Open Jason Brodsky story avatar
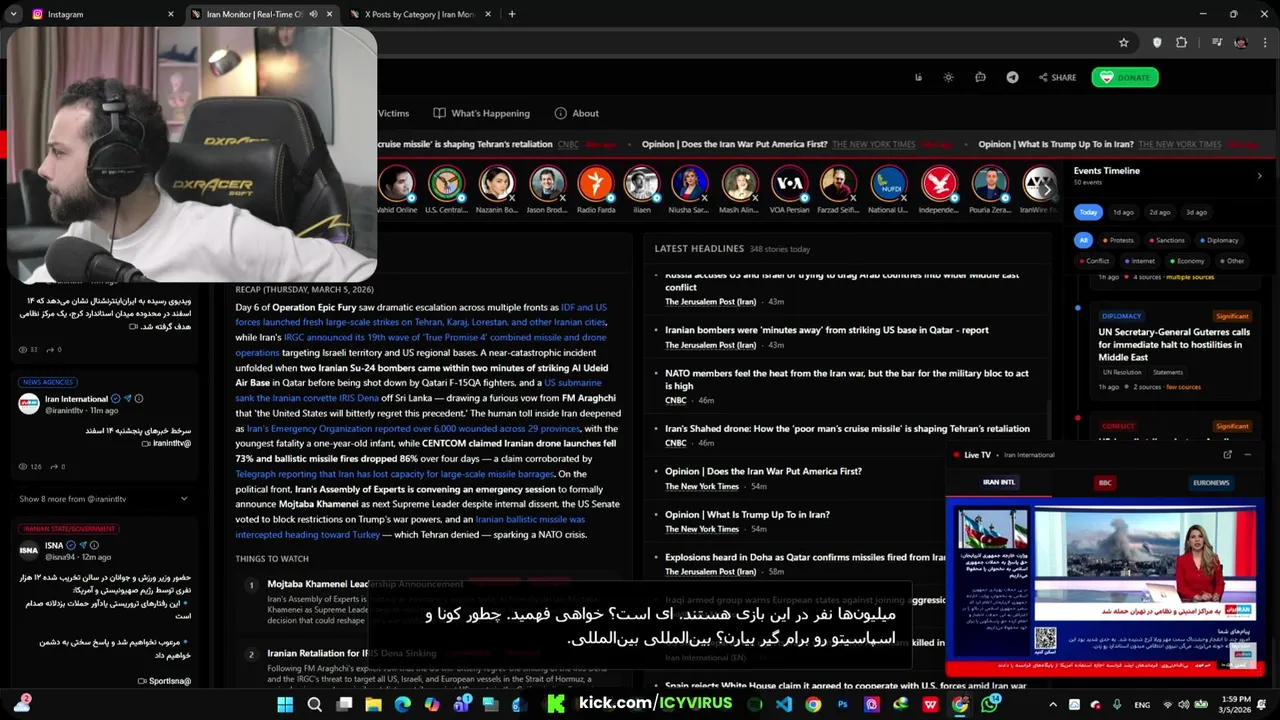Screen dimensions: 1280x720 [x=546, y=184]
